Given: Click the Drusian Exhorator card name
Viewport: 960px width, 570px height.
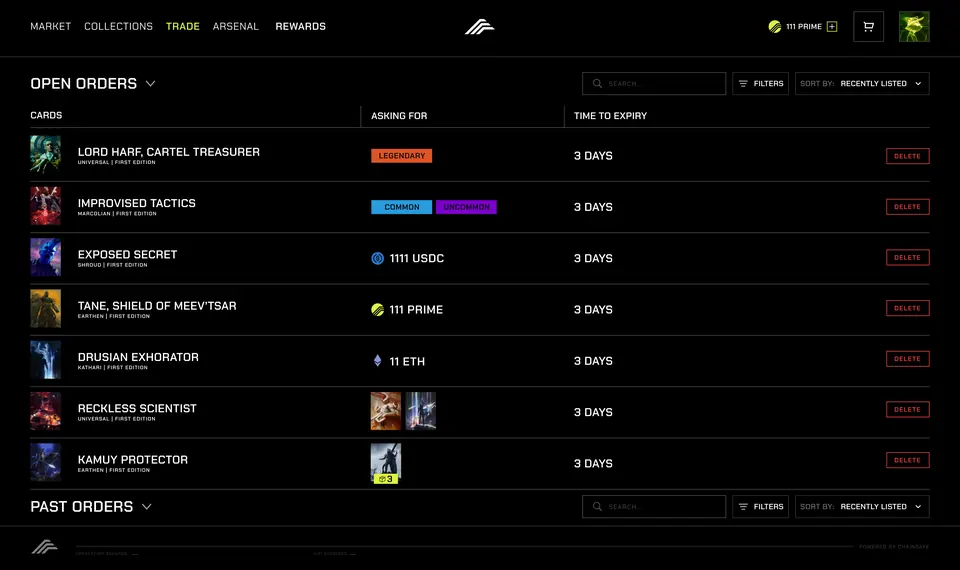Looking at the screenshot, I should pyautogui.click(x=138, y=357).
